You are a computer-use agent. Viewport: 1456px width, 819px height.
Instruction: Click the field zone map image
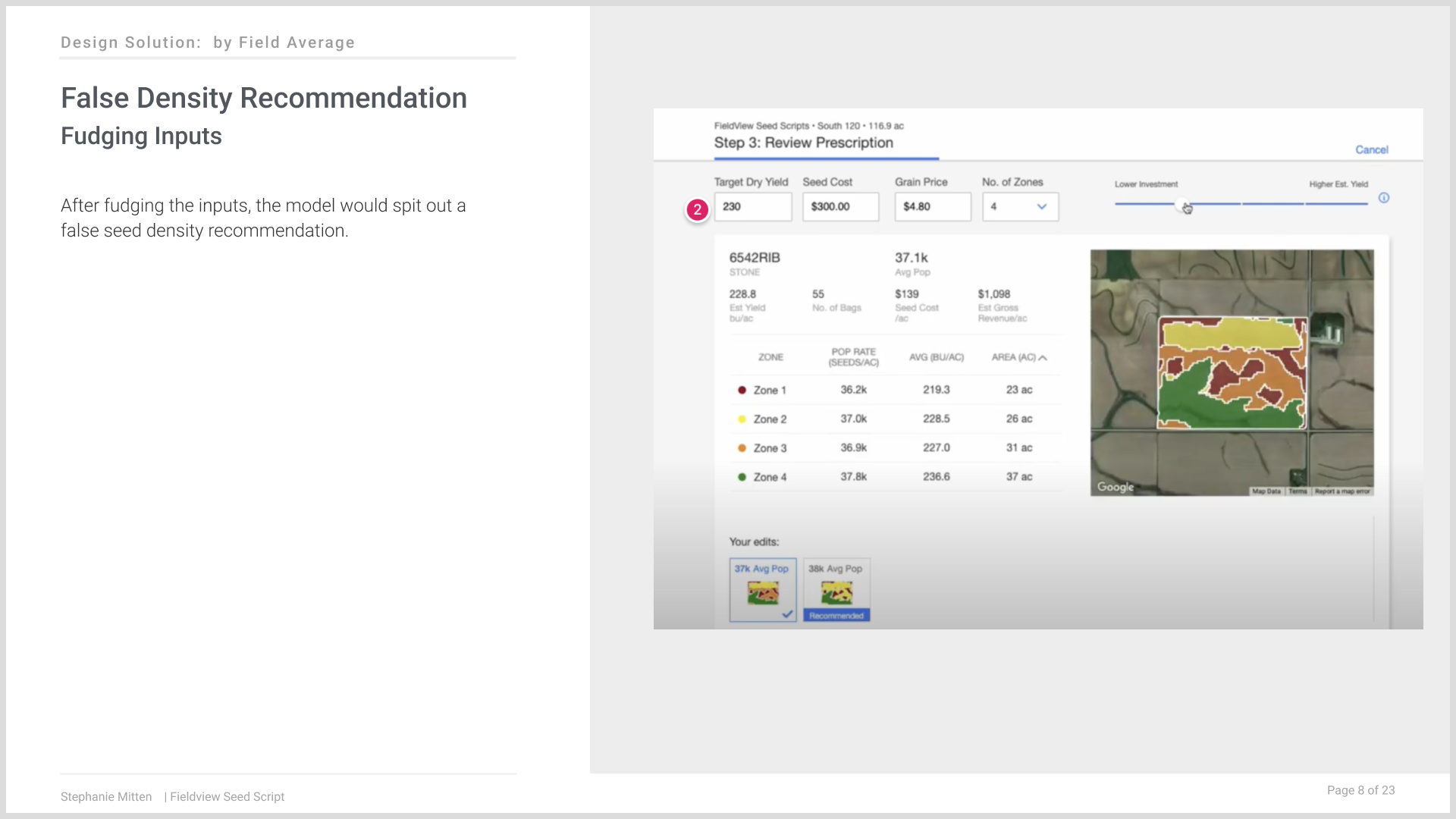click(1232, 373)
